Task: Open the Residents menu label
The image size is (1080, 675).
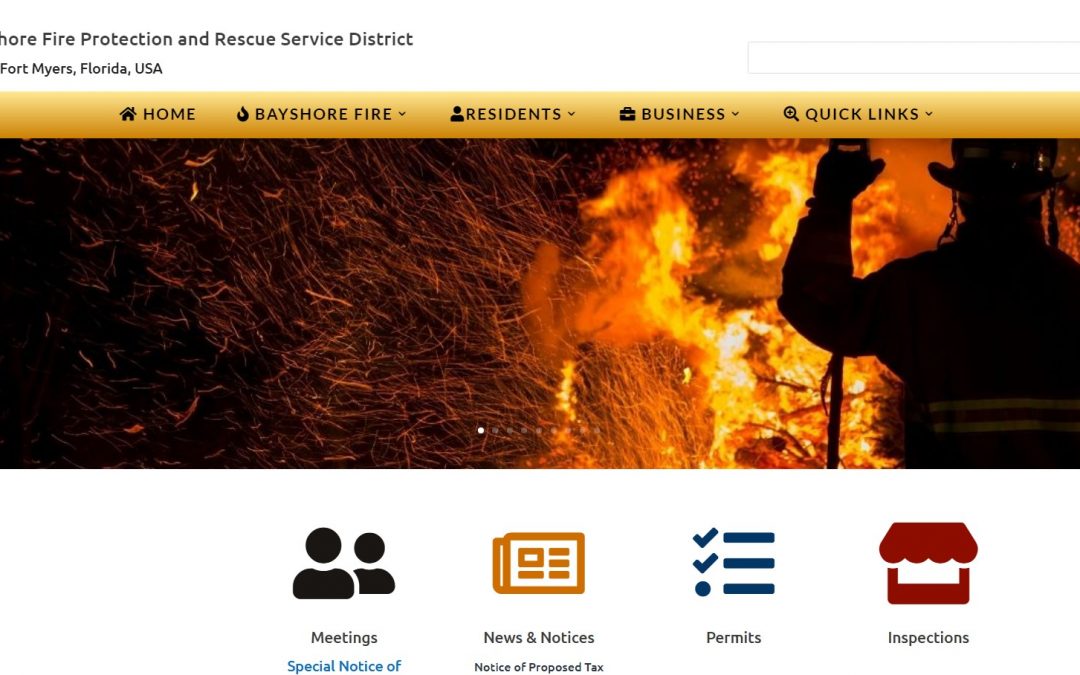Action: [513, 114]
